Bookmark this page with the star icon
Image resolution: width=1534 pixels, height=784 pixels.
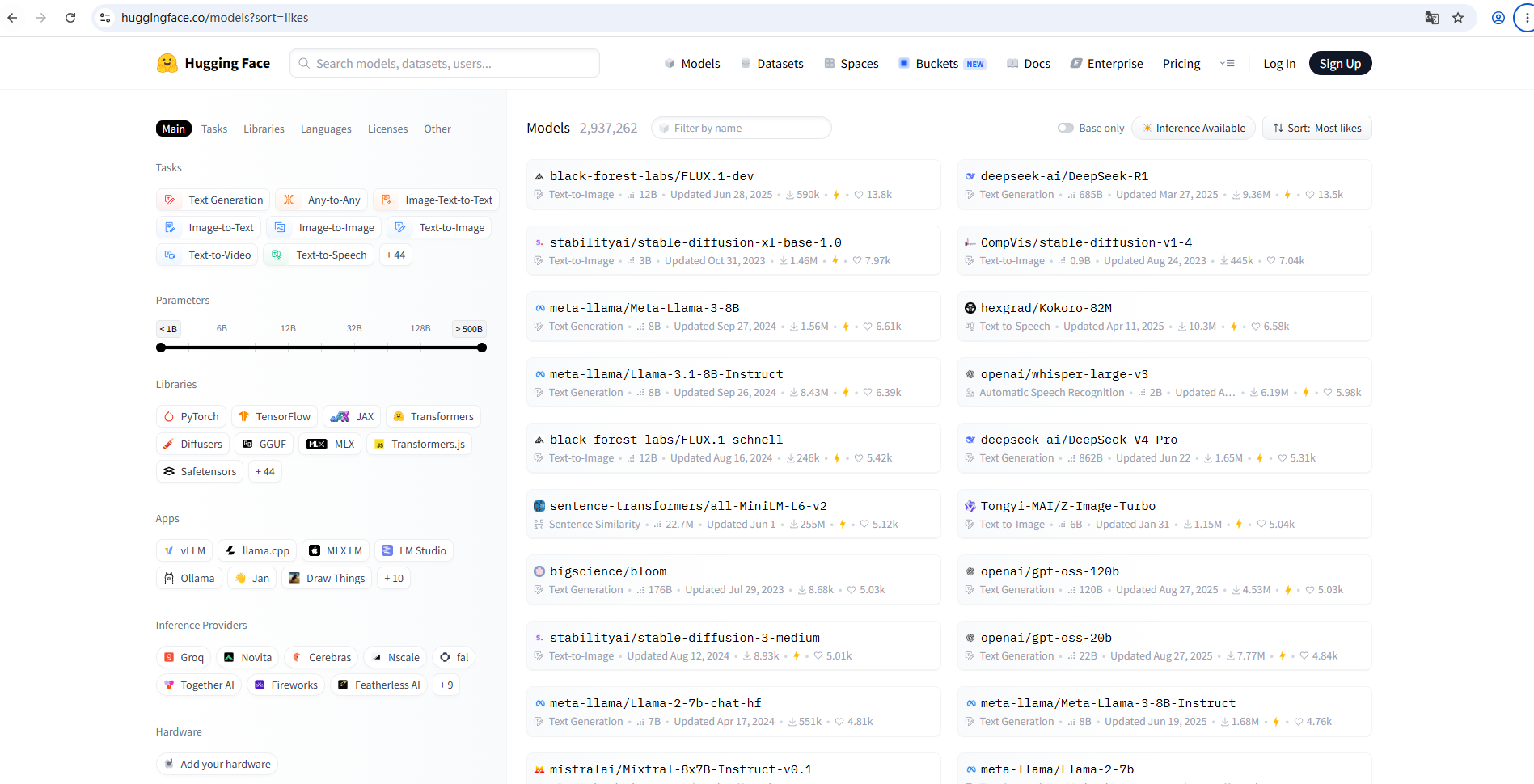coord(1458,18)
